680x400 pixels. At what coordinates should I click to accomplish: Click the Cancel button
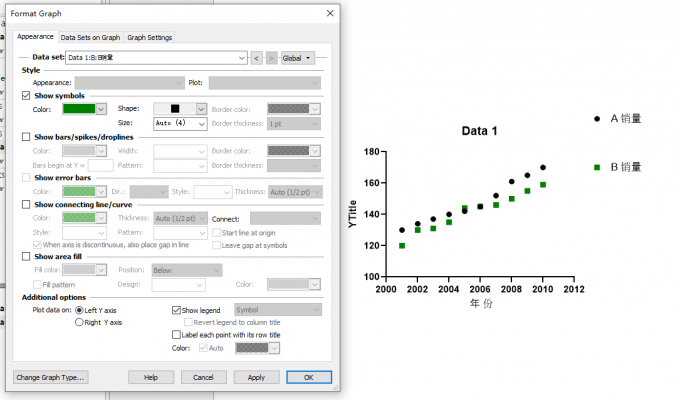coord(203,377)
